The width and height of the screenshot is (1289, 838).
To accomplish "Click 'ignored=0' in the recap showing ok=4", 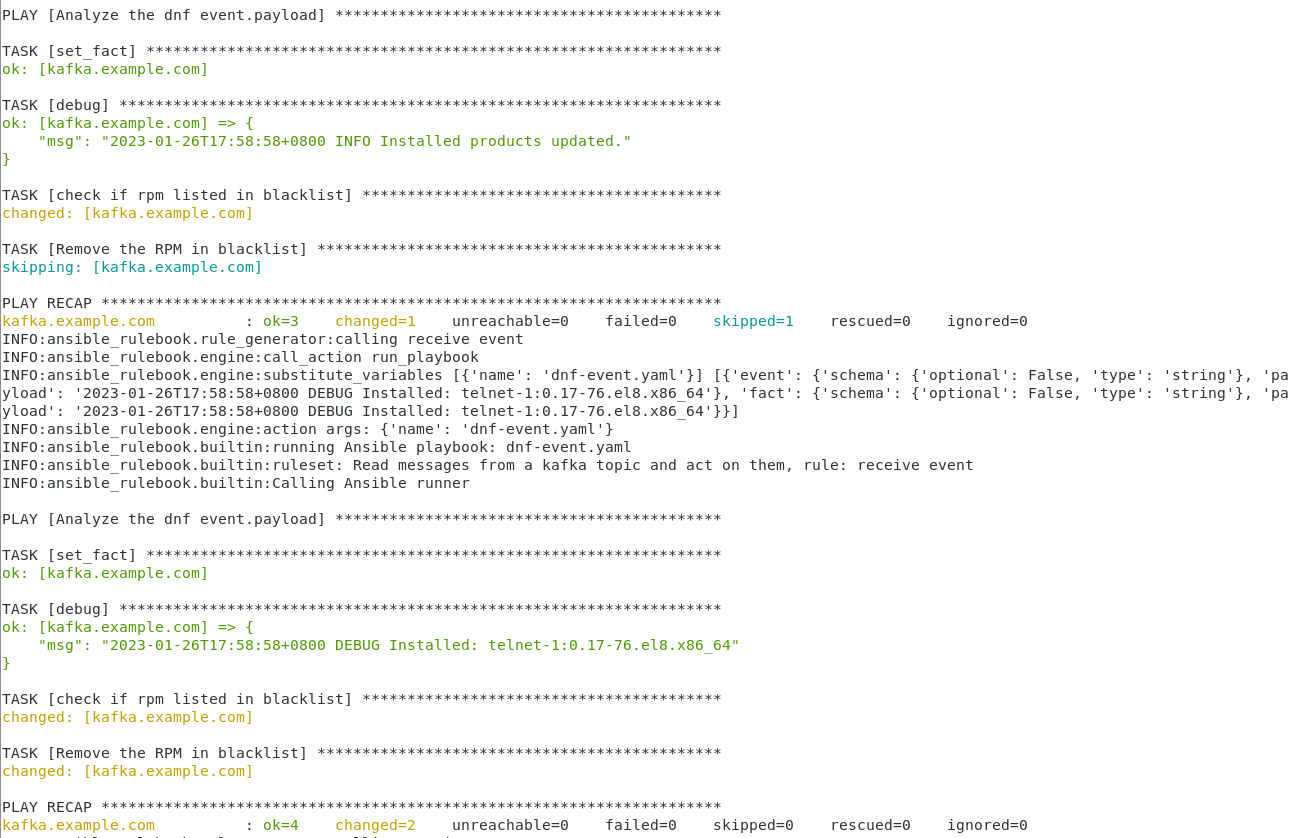I will (987, 825).
